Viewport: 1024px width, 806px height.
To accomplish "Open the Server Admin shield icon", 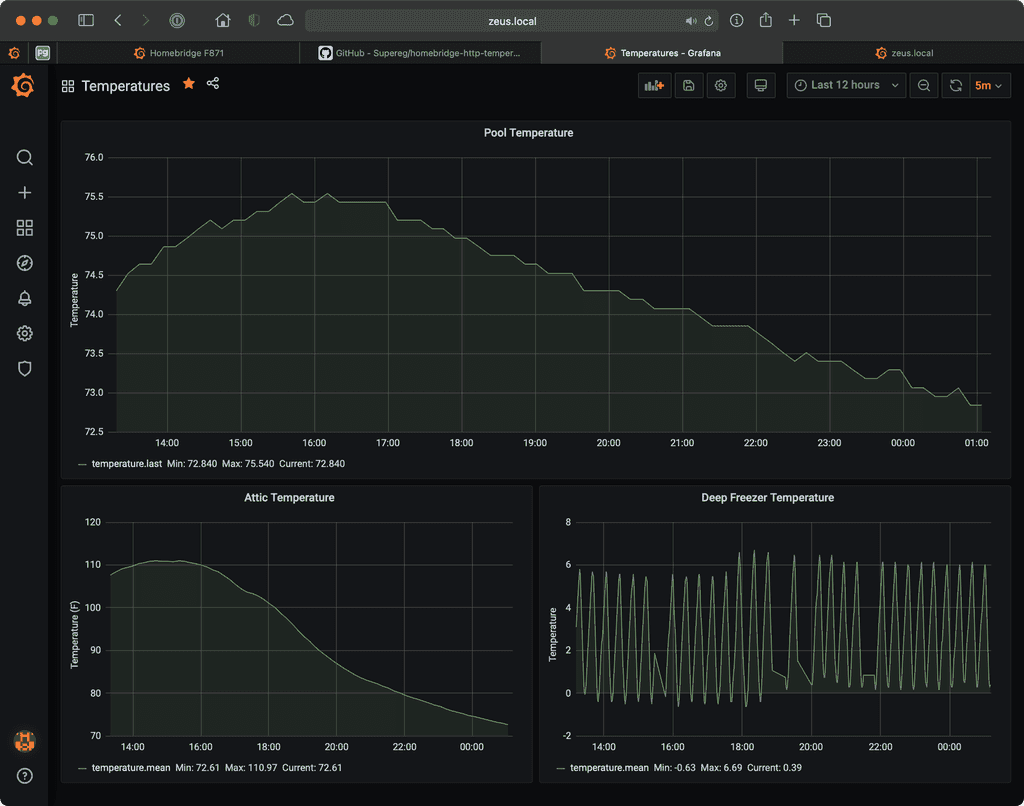I will point(25,368).
